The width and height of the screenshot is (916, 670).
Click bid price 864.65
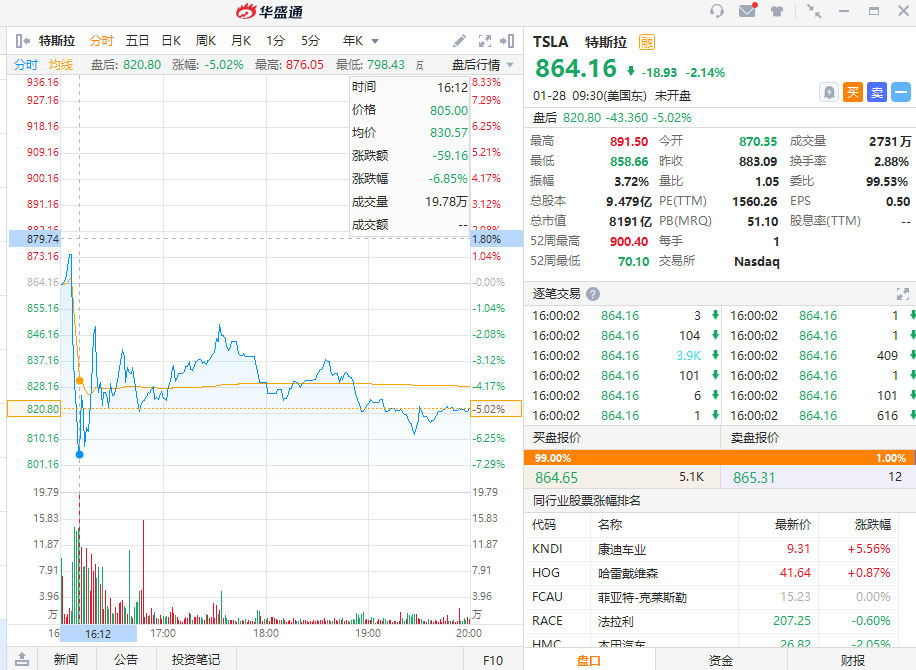pyautogui.click(x=556, y=478)
